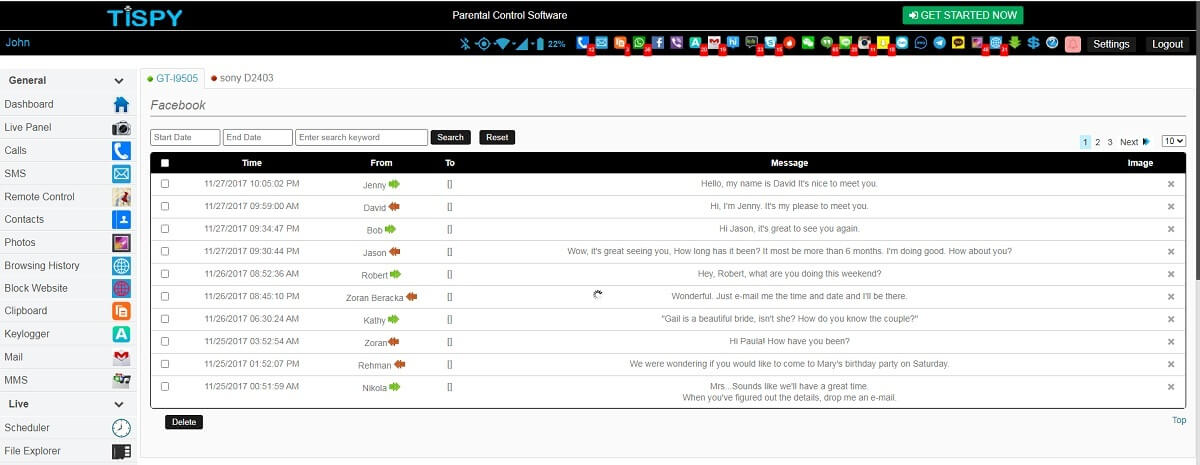This screenshot has width=1200, height=465.
Task: Click the Reset button
Action: [x=497, y=137]
